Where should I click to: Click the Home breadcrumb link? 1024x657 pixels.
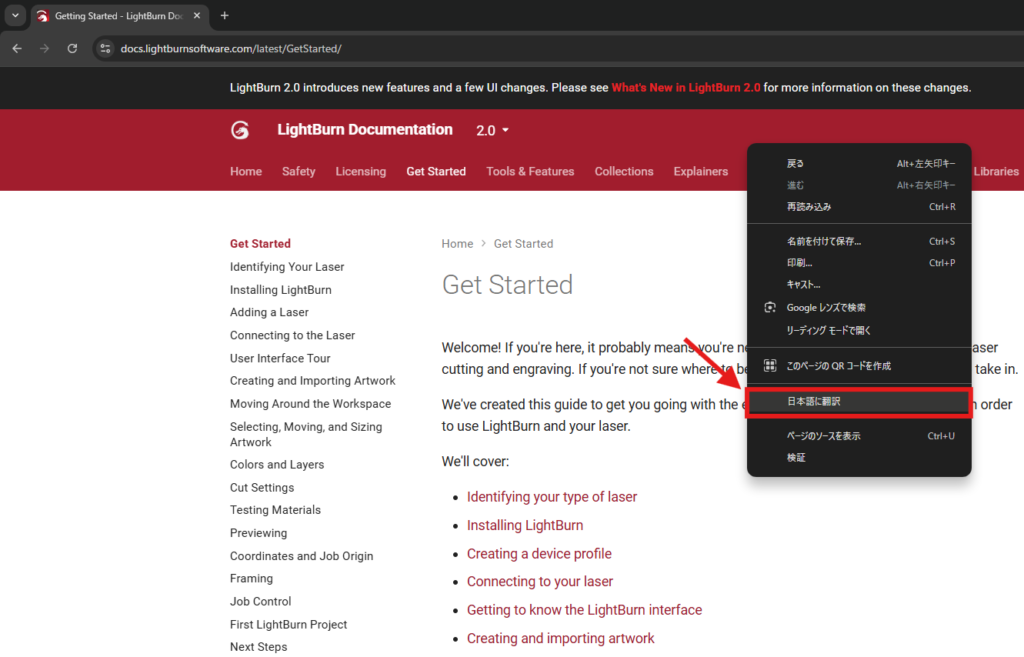tap(457, 244)
